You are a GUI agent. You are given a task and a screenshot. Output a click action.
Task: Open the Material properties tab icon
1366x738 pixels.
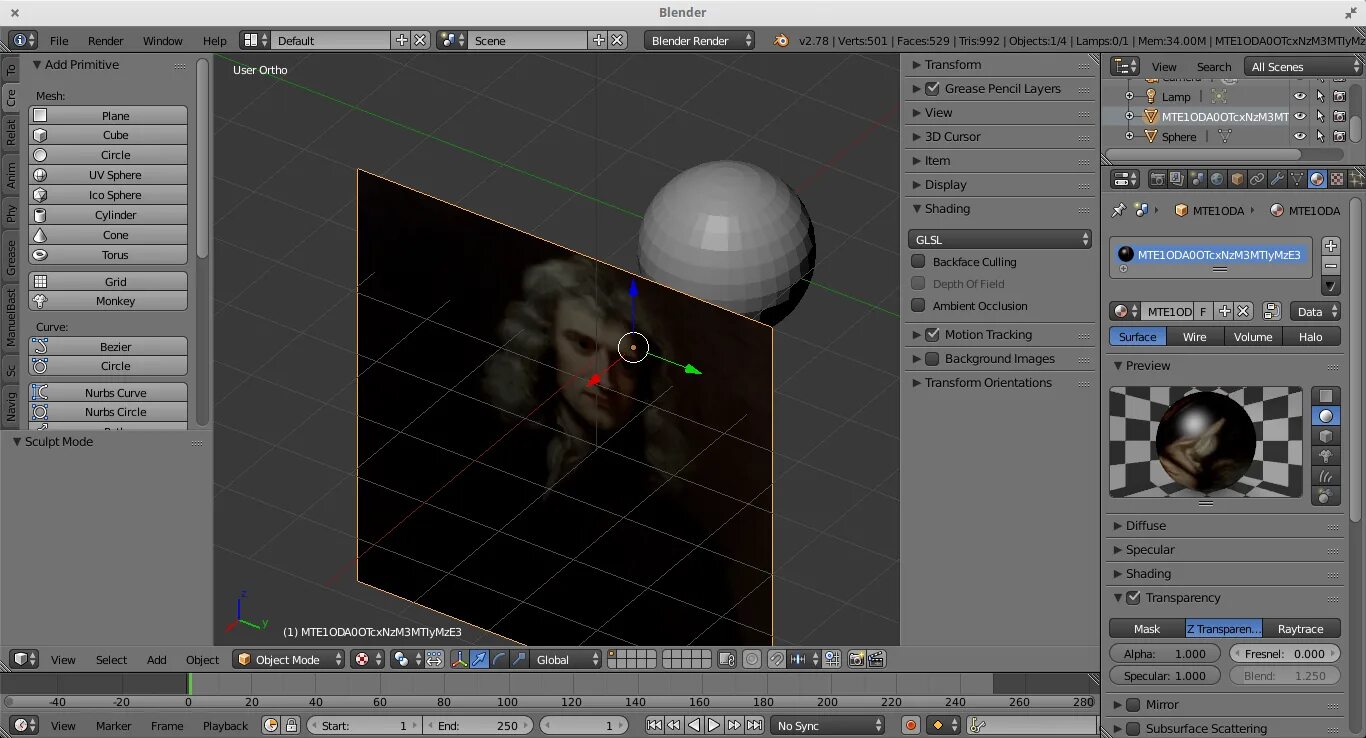pyautogui.click(x=1317, y=179)
